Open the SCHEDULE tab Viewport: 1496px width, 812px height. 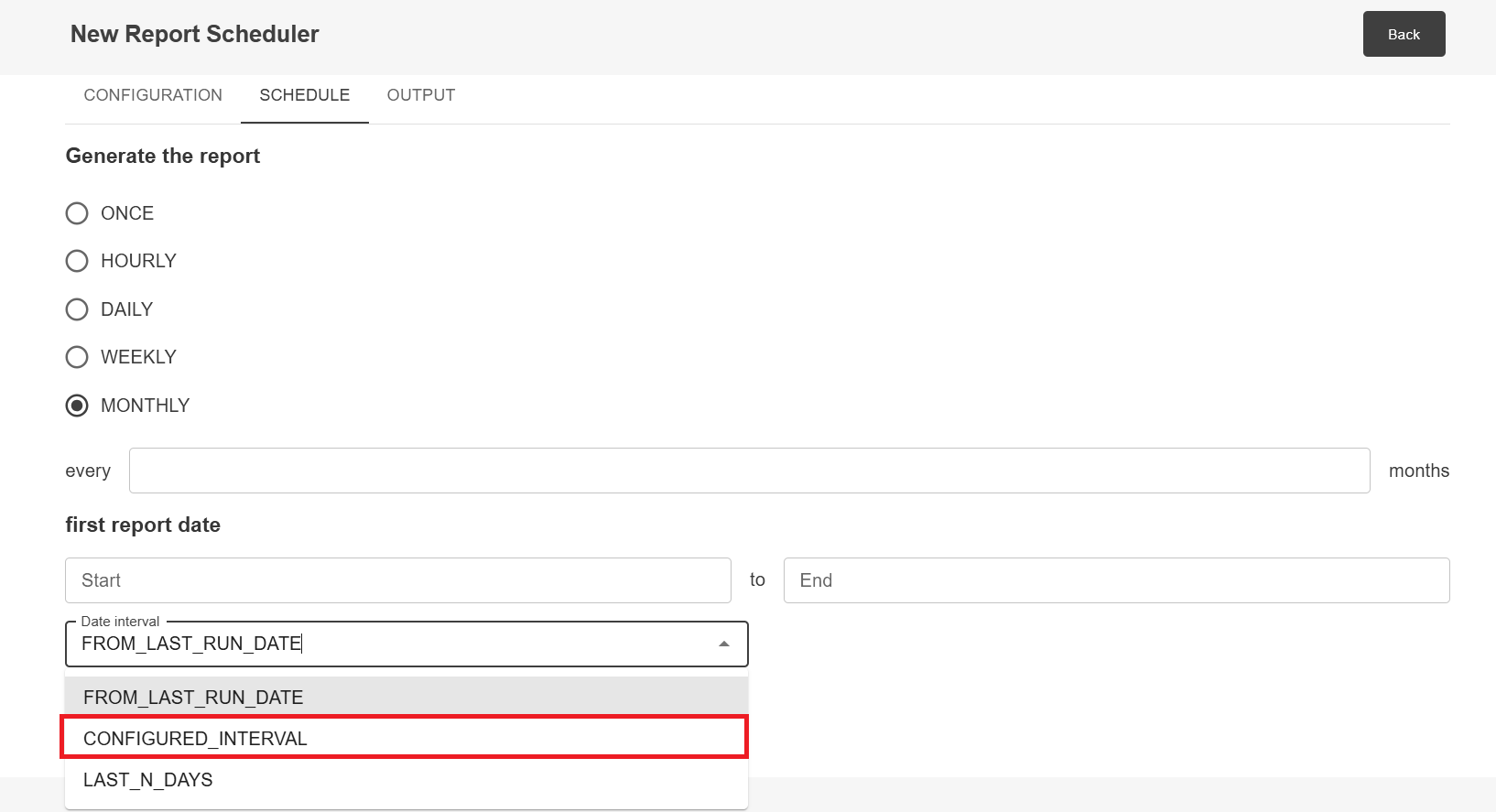tap(304, 95)
